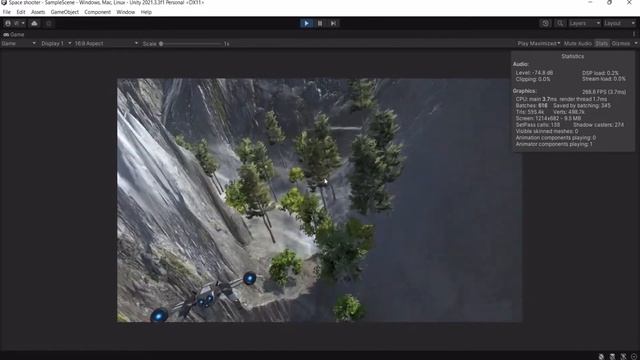Click the spaceship in the Game view

click(x=204, y=298)
